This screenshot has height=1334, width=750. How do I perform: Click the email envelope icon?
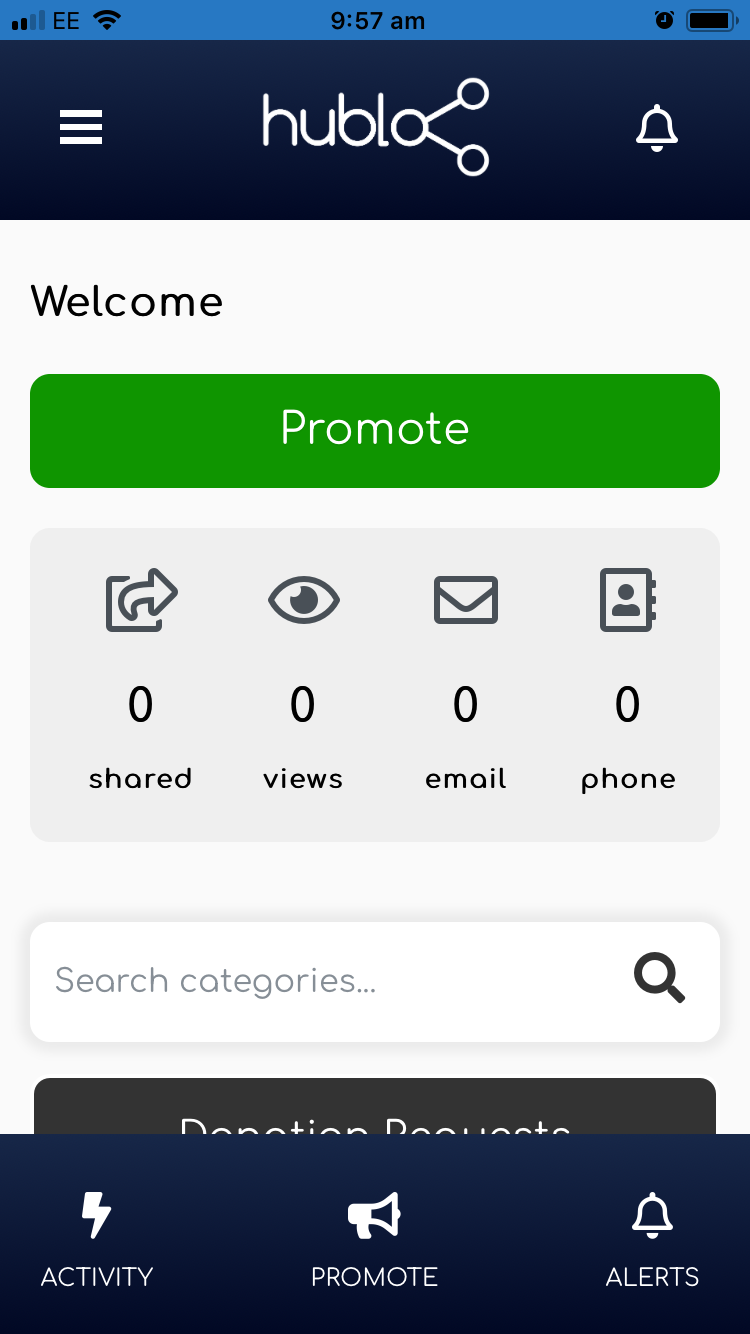point(466,600)
